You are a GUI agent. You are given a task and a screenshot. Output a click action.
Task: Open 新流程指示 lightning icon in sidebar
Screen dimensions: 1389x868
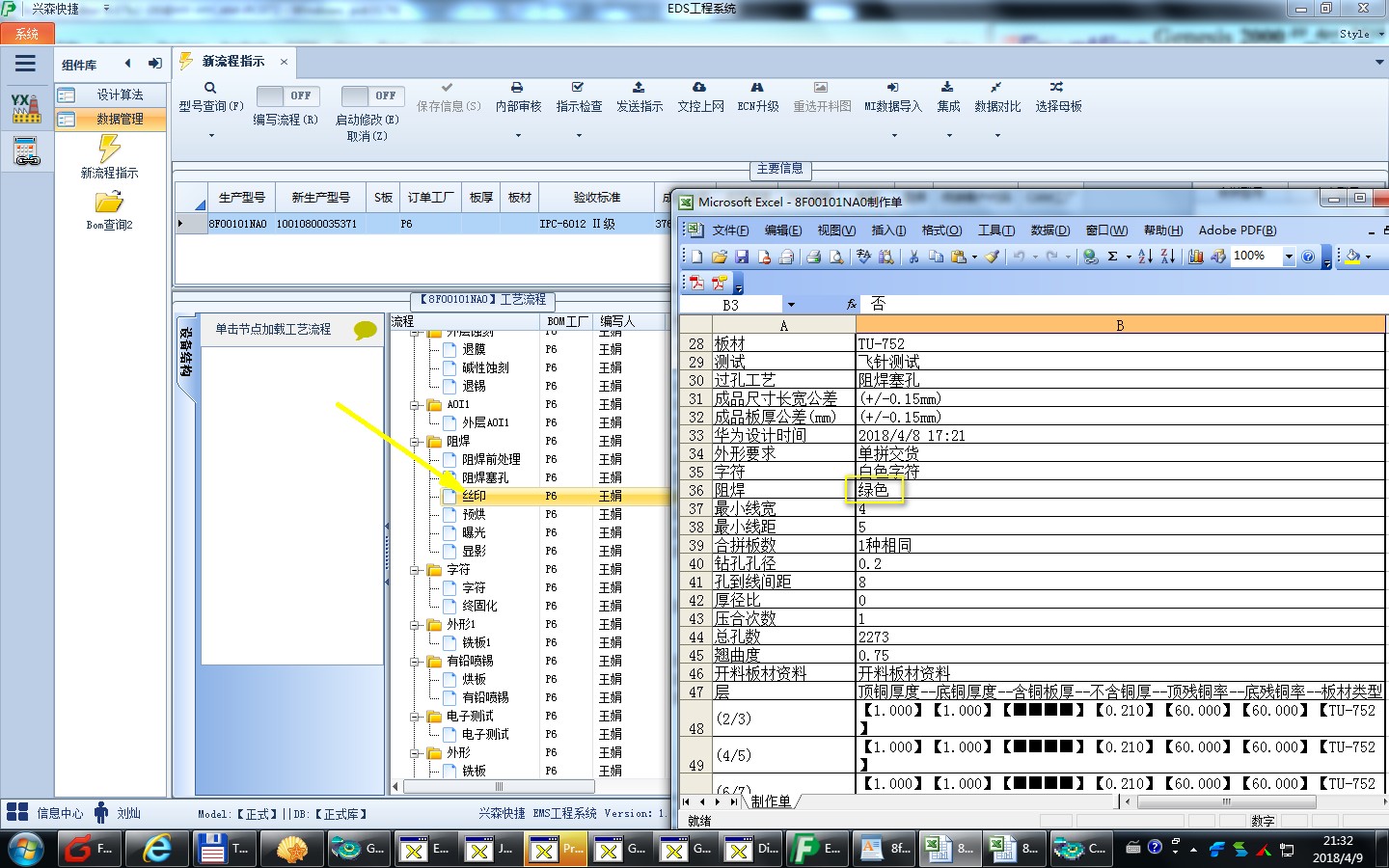tap(109, 149)
